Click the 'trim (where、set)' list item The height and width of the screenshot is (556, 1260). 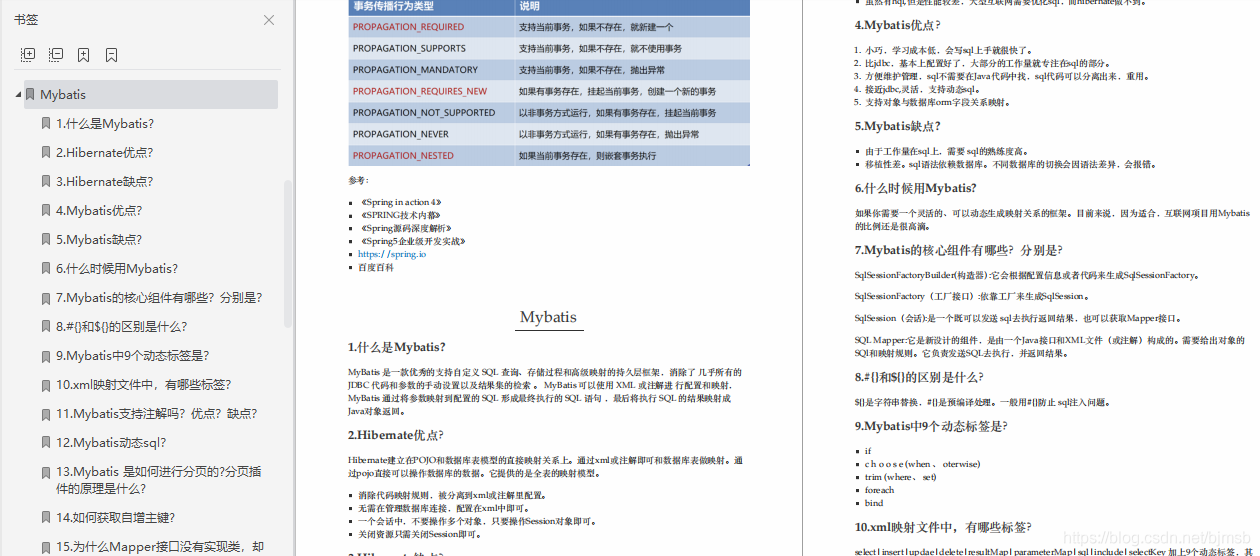point(900,477)
